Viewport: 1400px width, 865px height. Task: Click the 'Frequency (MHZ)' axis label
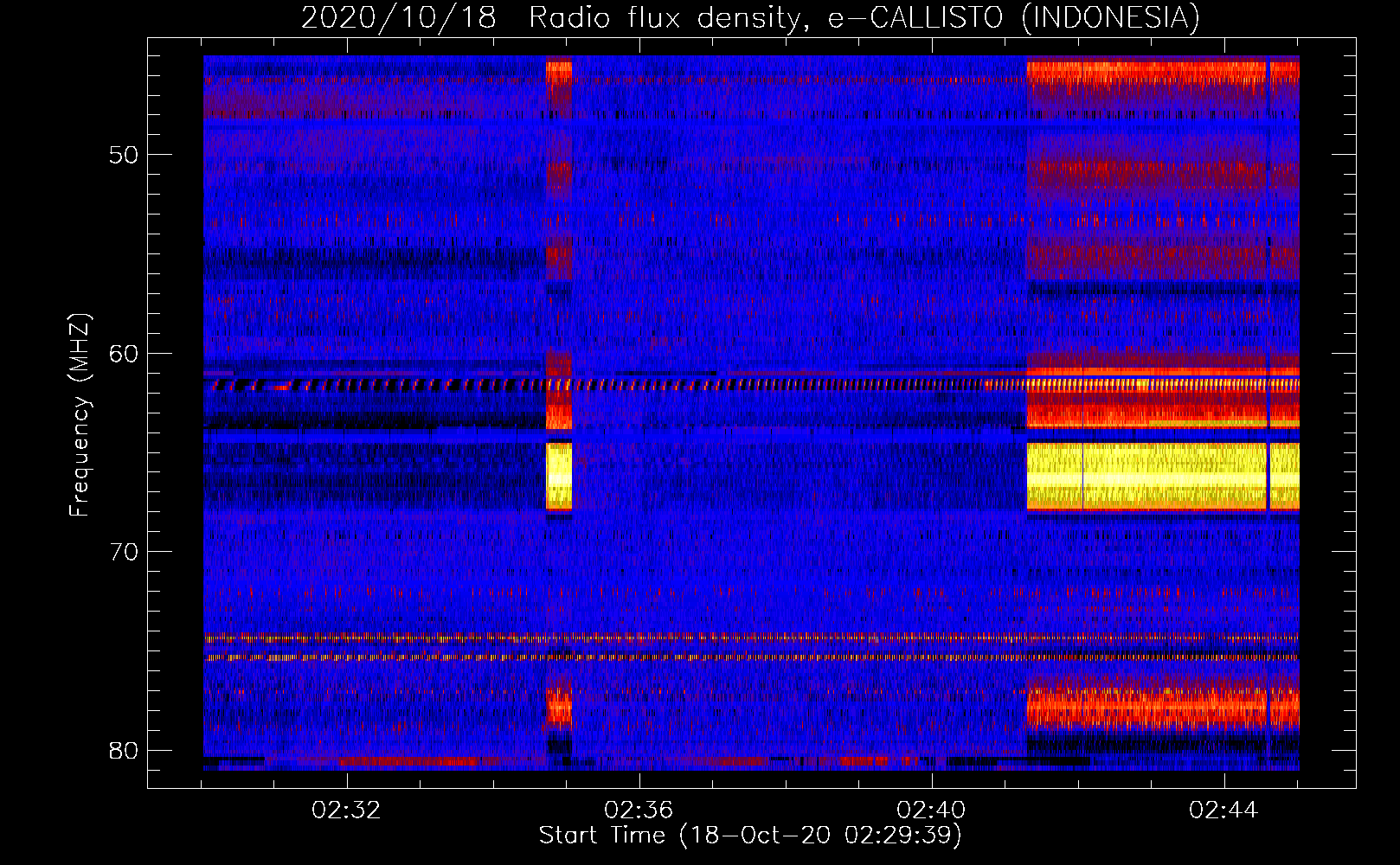[x=80, y=415]
